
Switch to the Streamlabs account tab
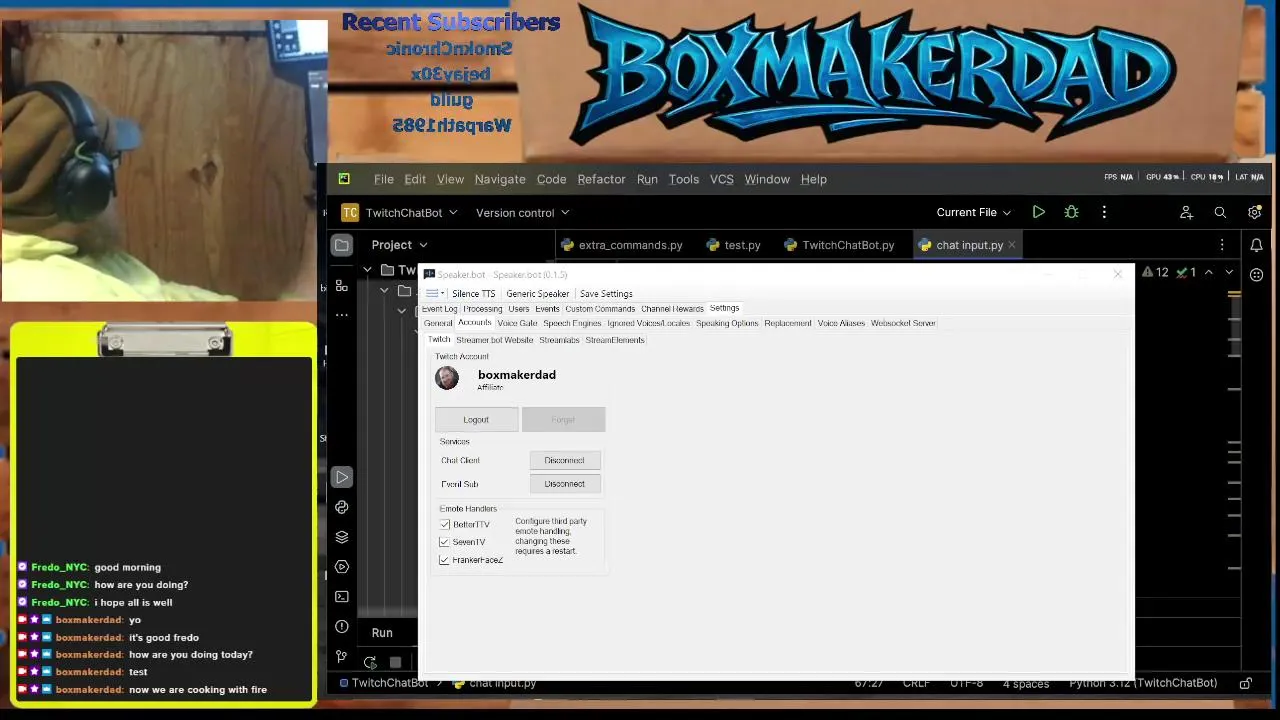[x=559, y=340]
